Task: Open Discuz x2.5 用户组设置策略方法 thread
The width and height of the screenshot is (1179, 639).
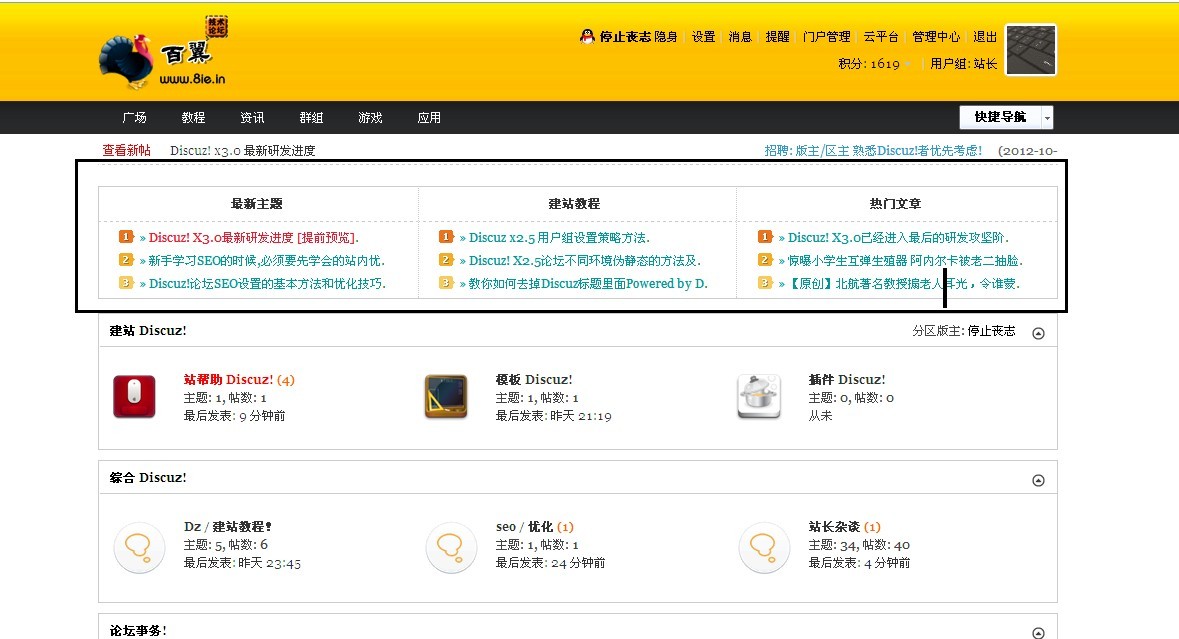Action: (x=559, y=238)
